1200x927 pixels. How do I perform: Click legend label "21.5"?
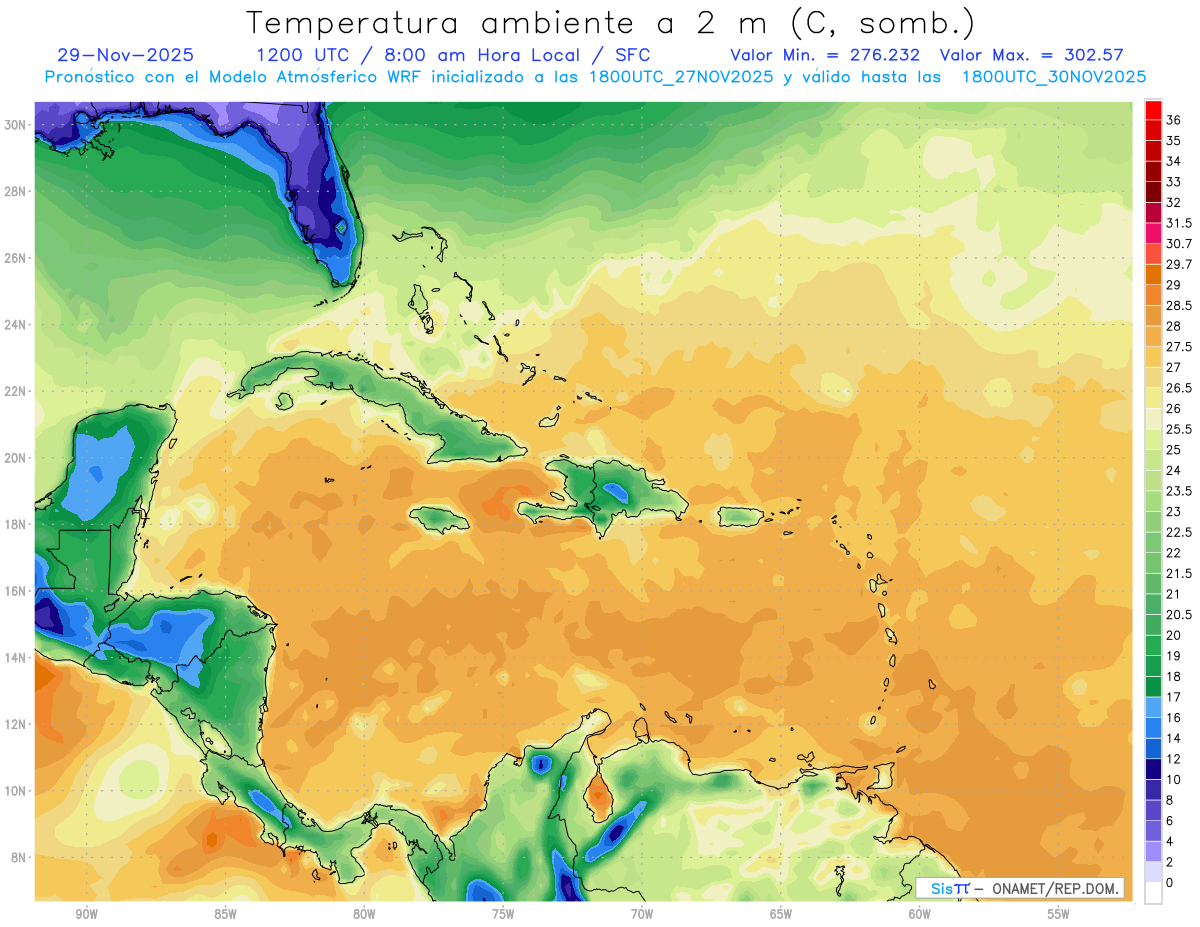pos(1179,573)
